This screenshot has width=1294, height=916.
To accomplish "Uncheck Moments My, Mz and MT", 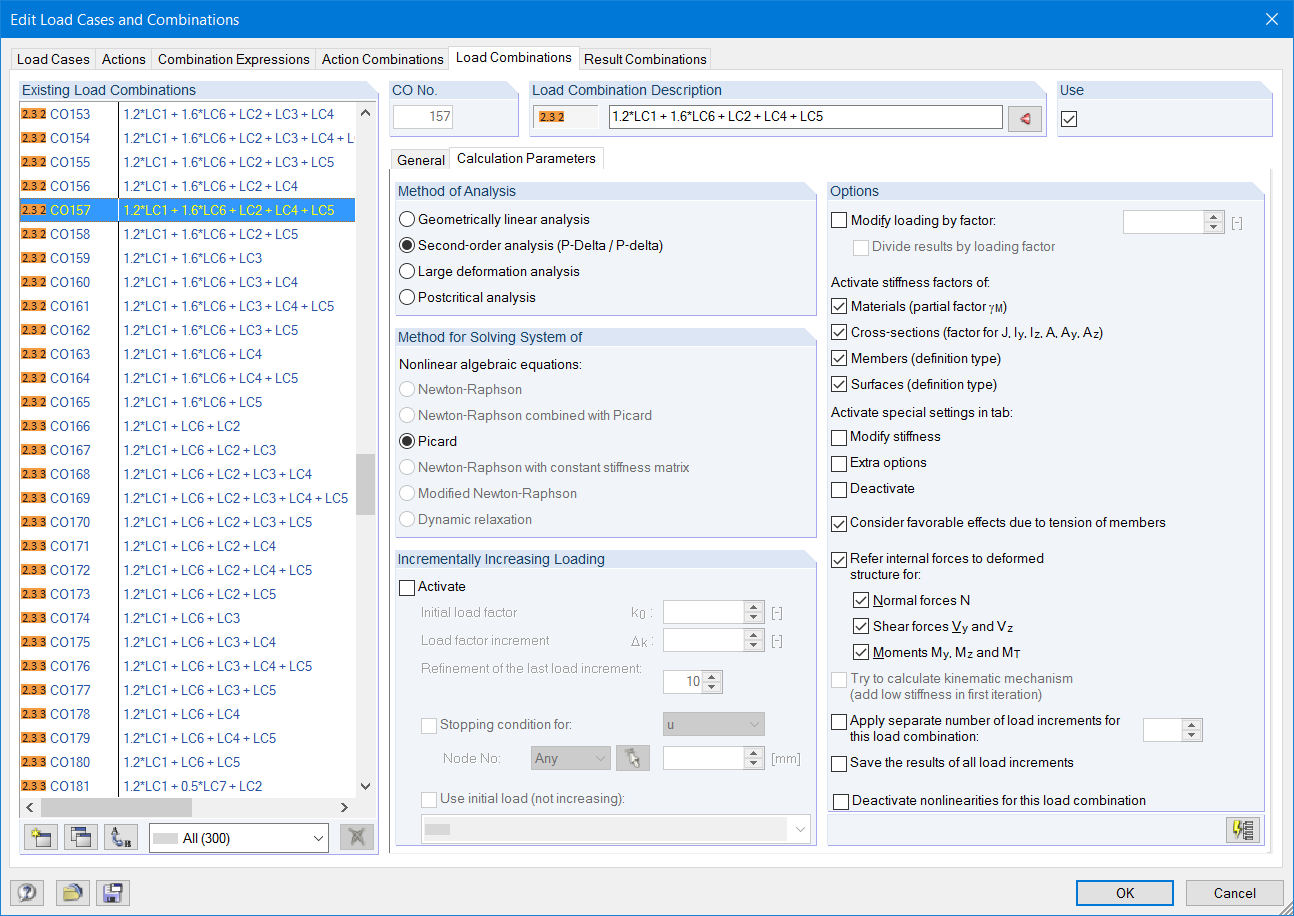I will 861,653.
